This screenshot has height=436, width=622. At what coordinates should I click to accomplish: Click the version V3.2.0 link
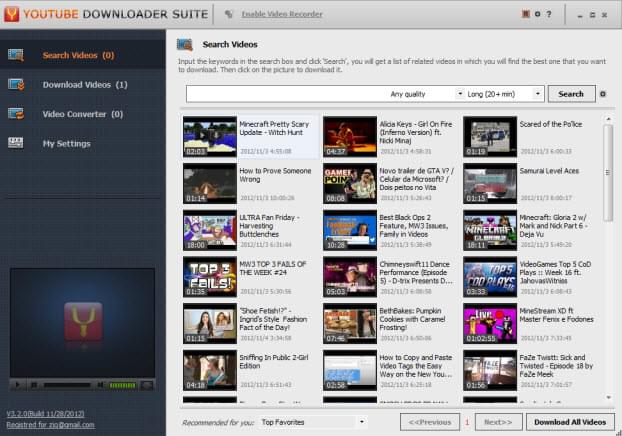45,414
